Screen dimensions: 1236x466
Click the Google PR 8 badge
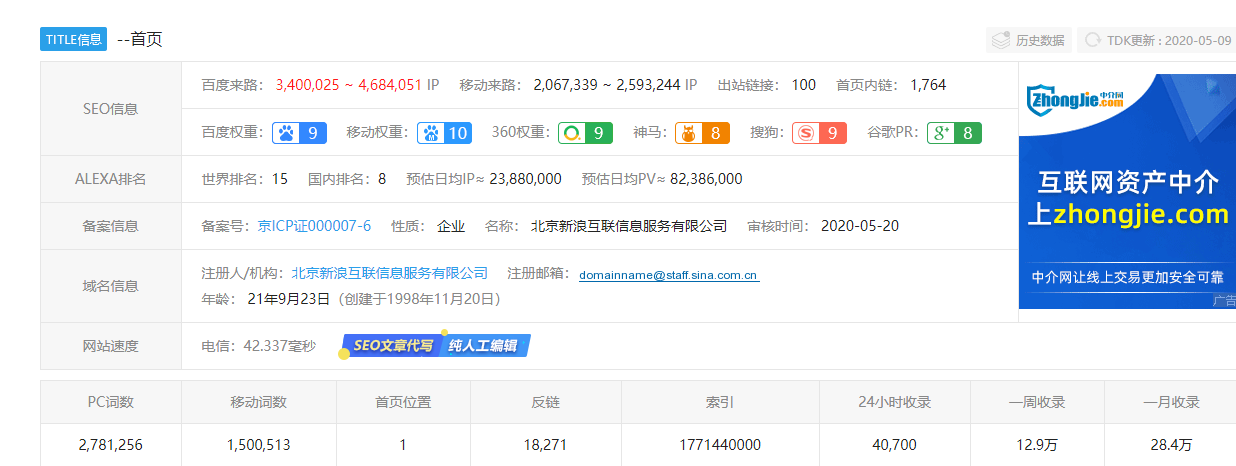tap(954, 132)
